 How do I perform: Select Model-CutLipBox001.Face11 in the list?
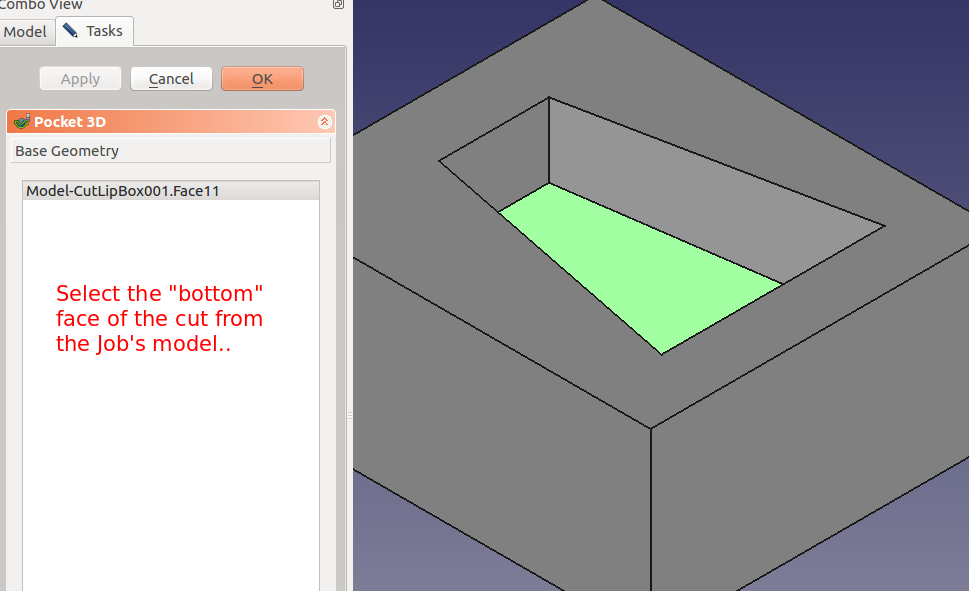point(122,191)
